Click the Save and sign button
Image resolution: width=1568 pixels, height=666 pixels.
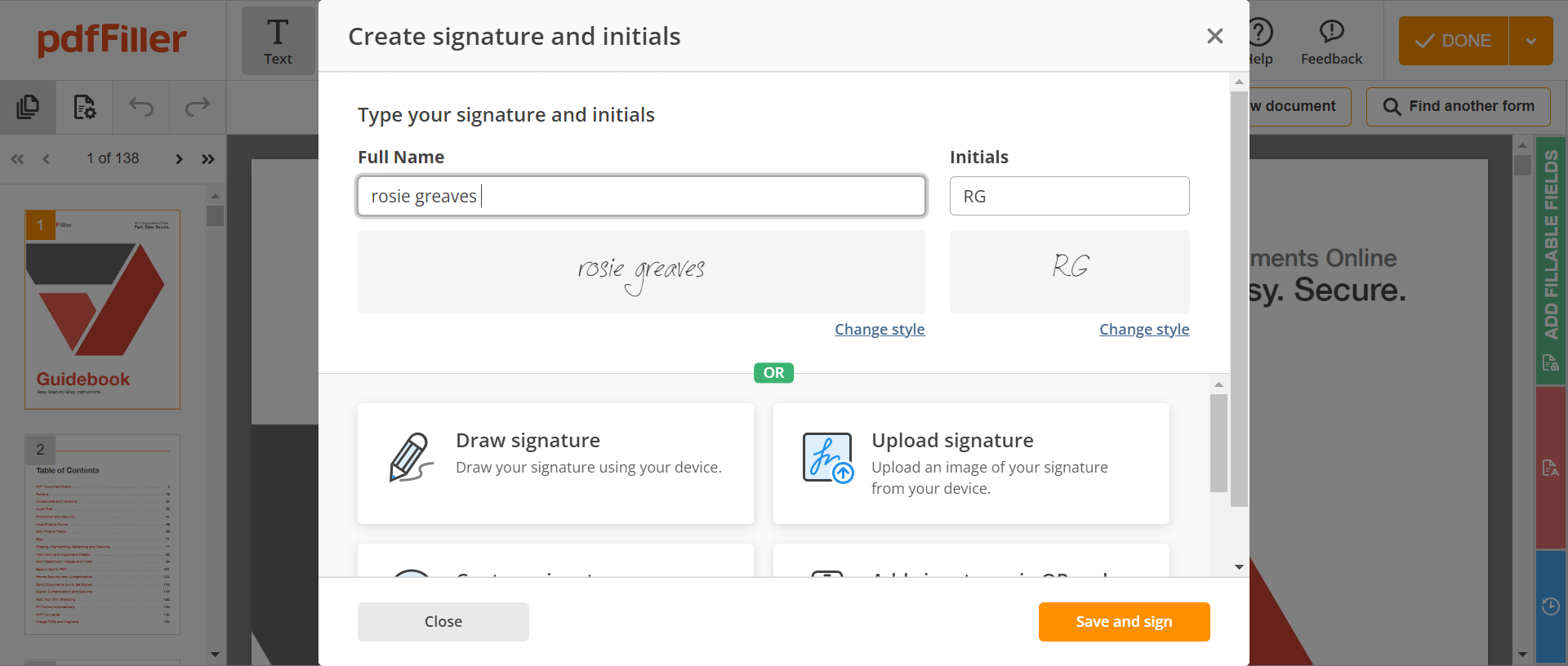click(x=1124, y=622)
